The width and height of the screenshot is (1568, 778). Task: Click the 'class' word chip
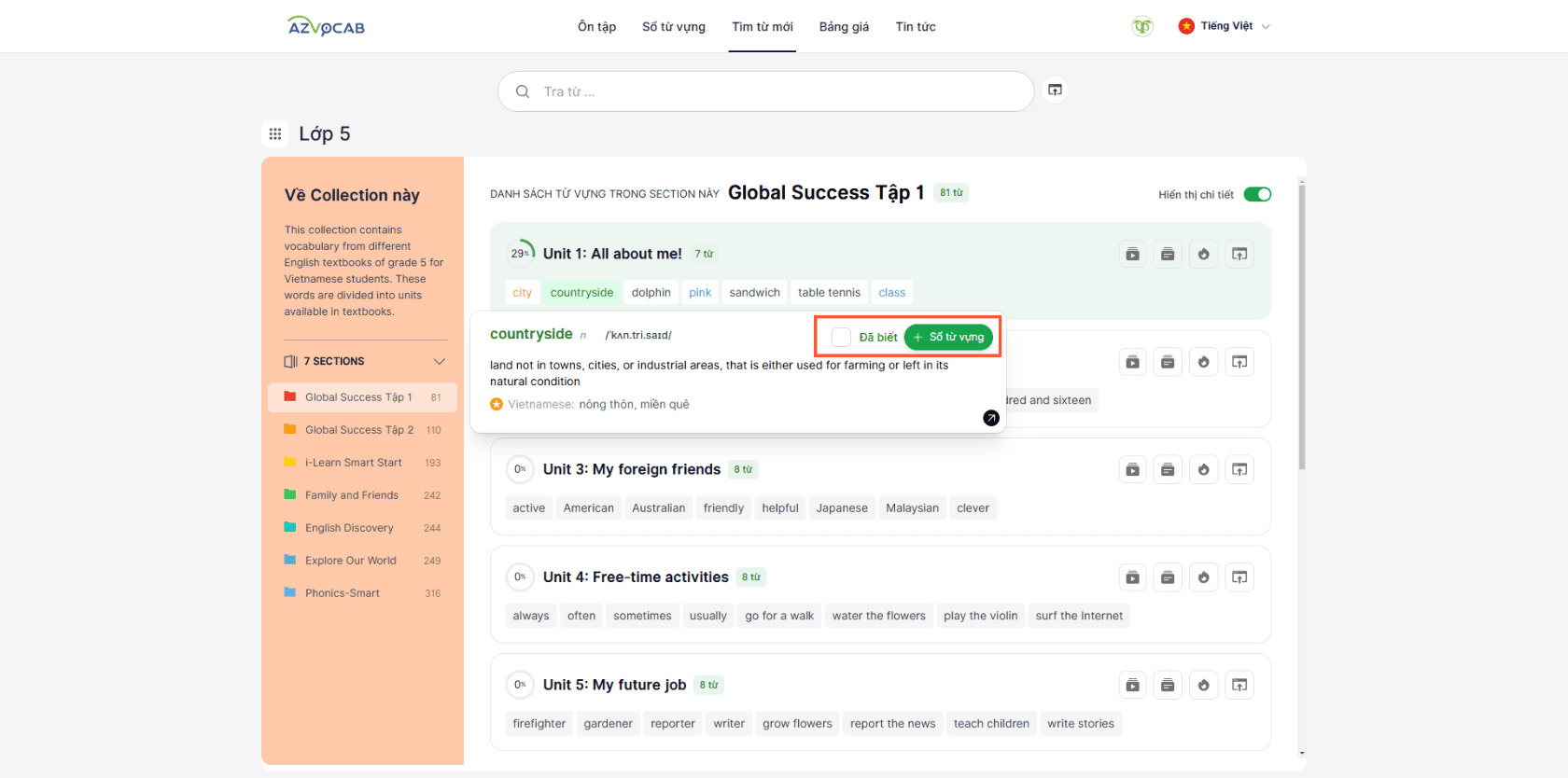point(891,292)
